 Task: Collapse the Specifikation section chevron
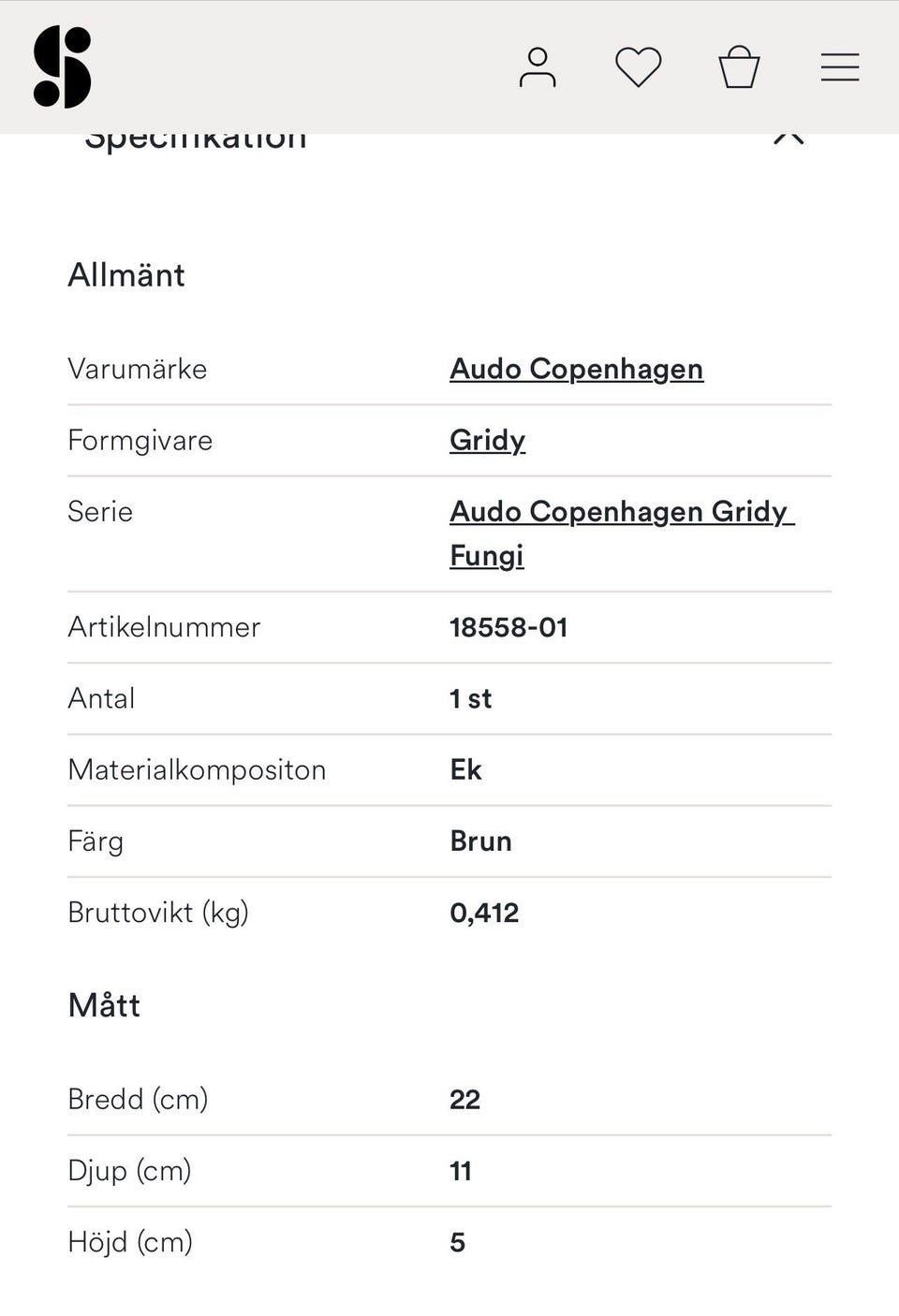tap(788, 139)
